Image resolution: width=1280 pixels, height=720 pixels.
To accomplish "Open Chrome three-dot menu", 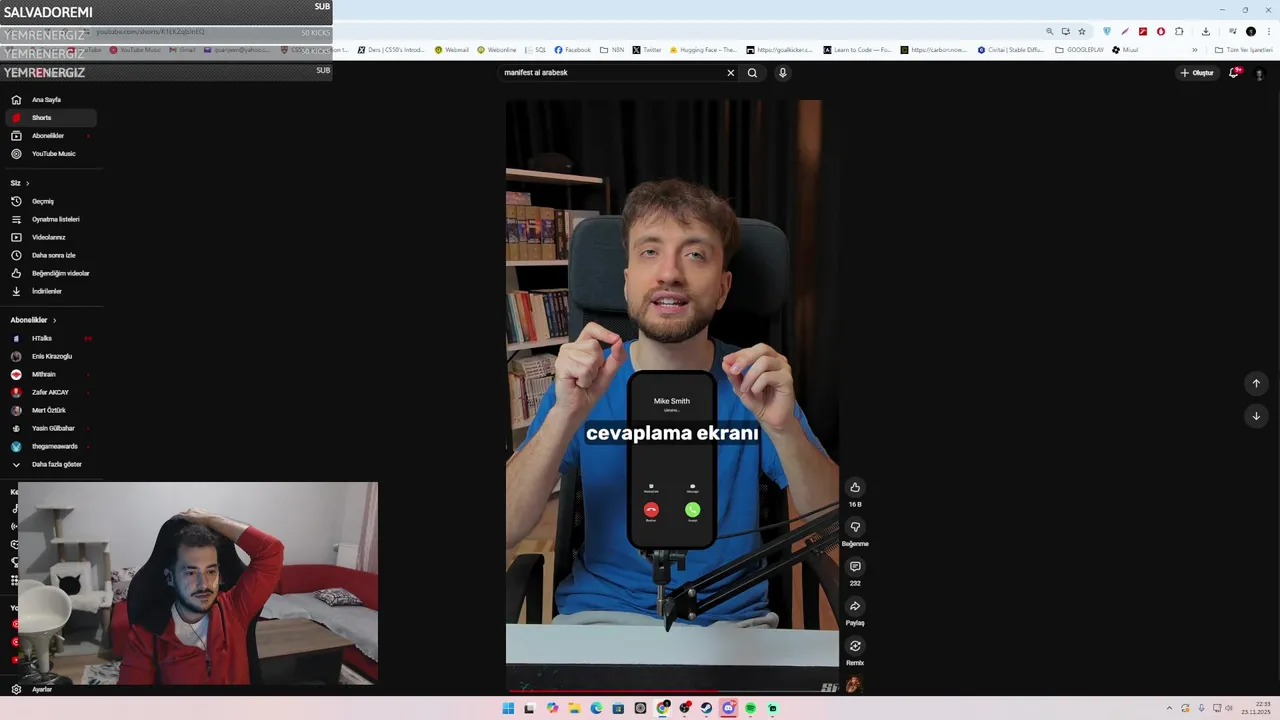I will [x=1268, y=31].
